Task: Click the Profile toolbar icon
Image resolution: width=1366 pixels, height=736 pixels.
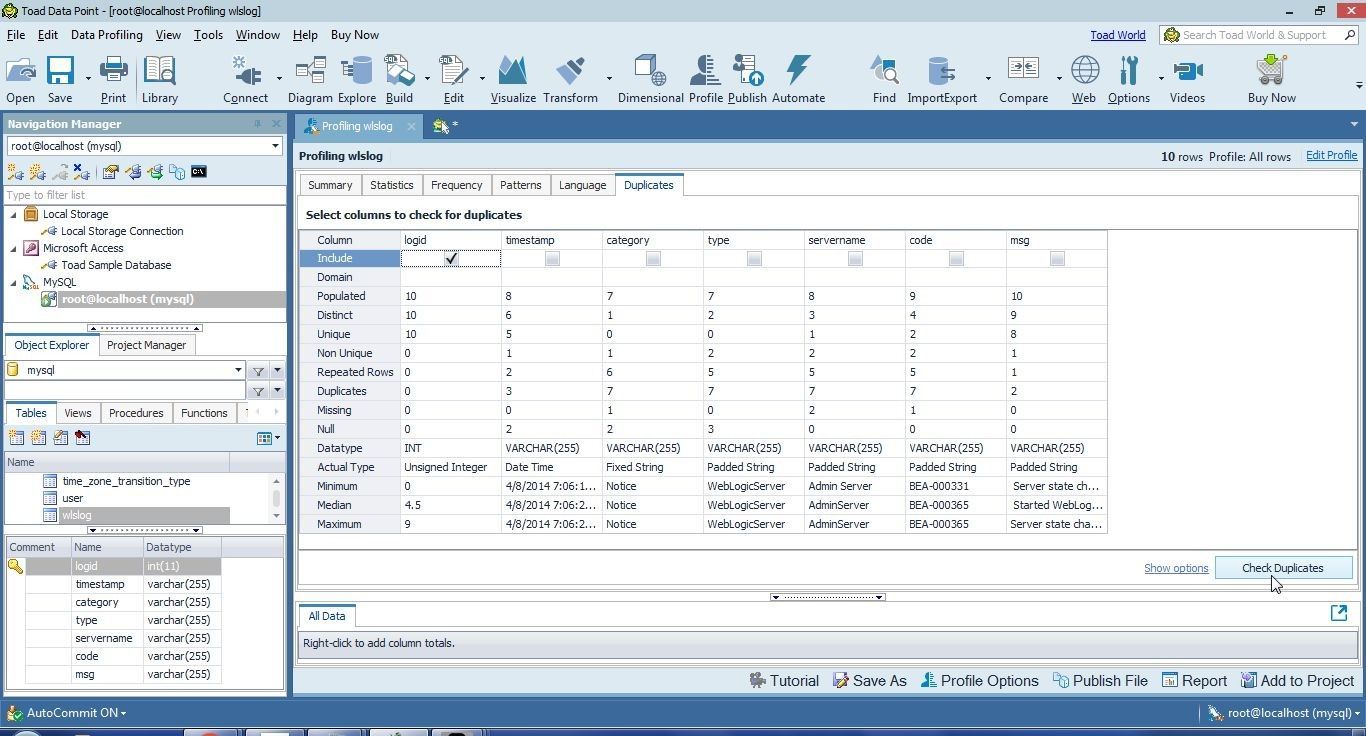Action: click(x=705, y=80)
